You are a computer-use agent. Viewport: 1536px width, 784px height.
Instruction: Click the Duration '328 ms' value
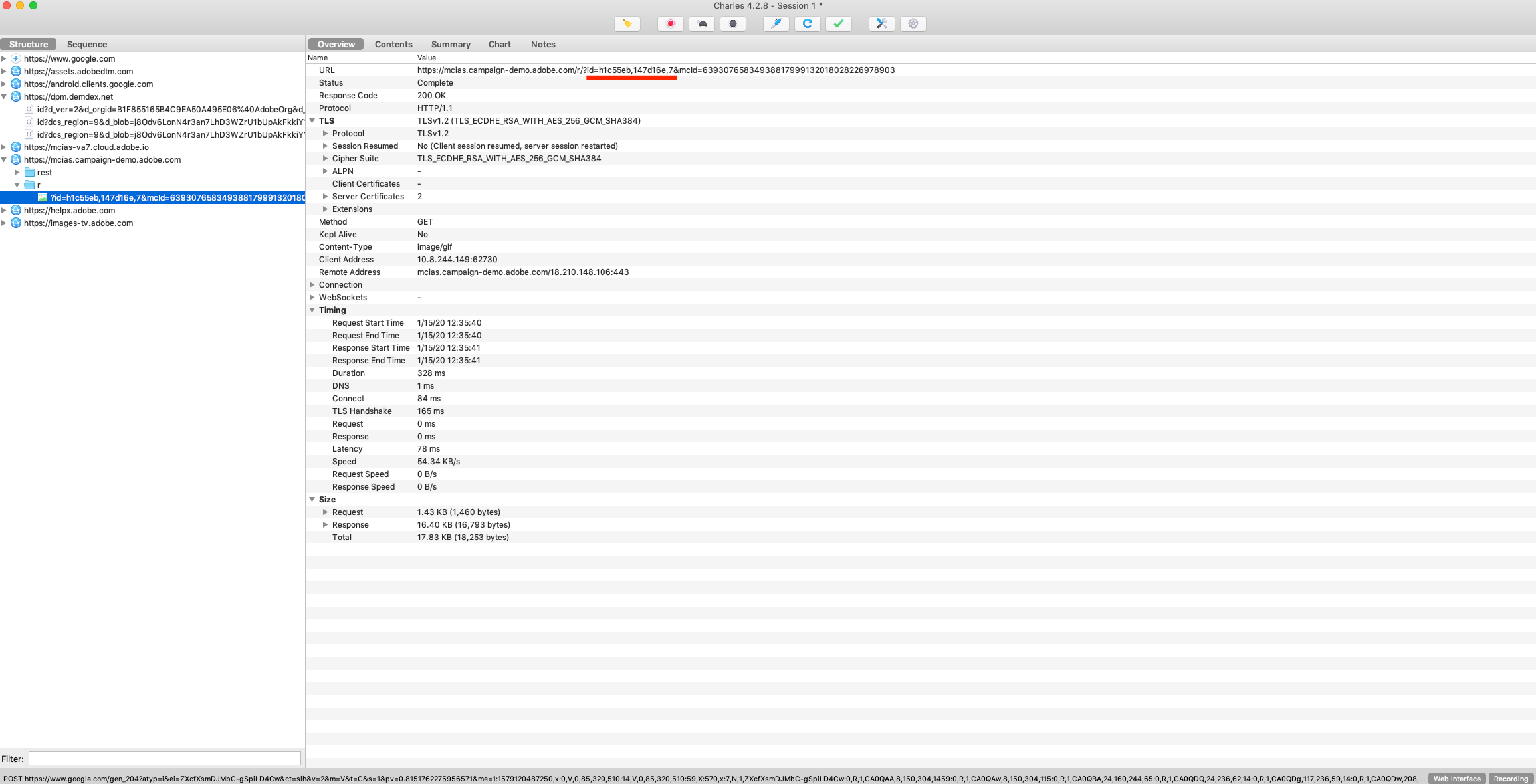(x=431, y=373)
